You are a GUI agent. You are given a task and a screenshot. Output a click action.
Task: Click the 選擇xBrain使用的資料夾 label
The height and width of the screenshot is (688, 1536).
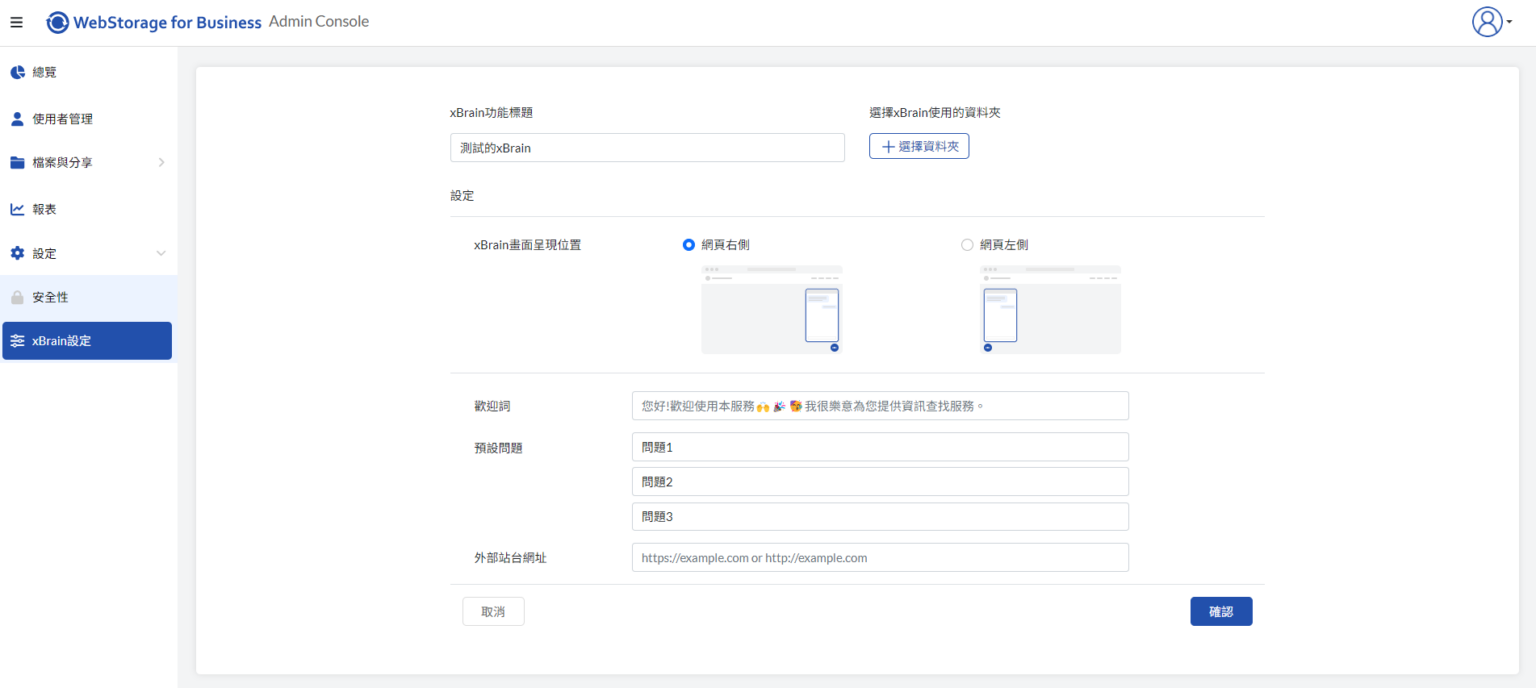tap(935, 113)
